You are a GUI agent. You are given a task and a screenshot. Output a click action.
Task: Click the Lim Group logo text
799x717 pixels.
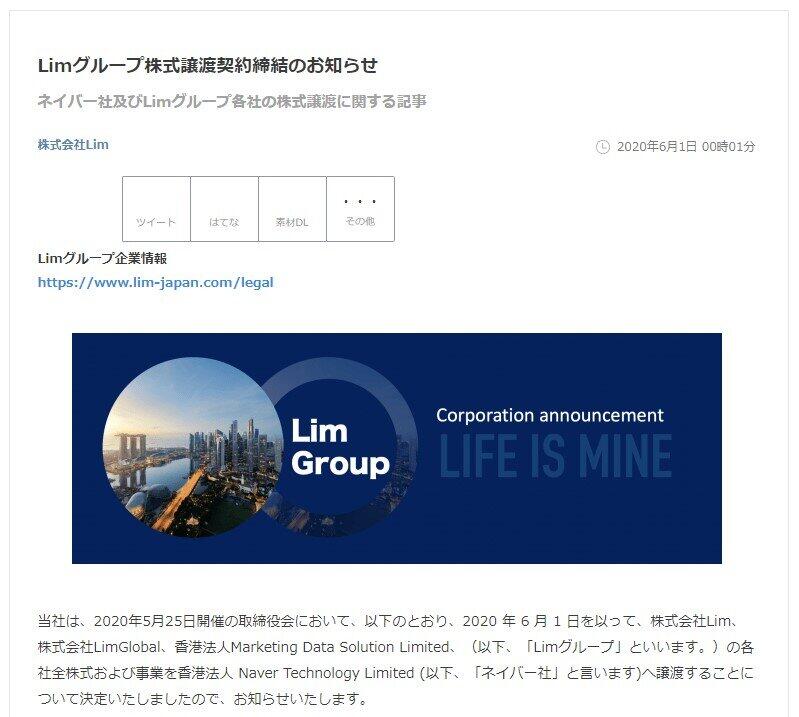340,447
